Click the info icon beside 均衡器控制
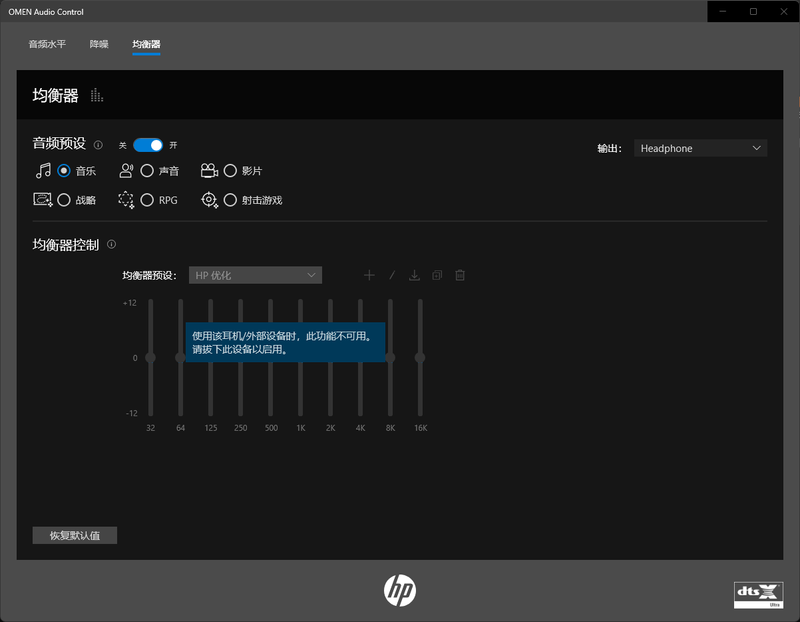800x622 pixels. coord(111,244)
